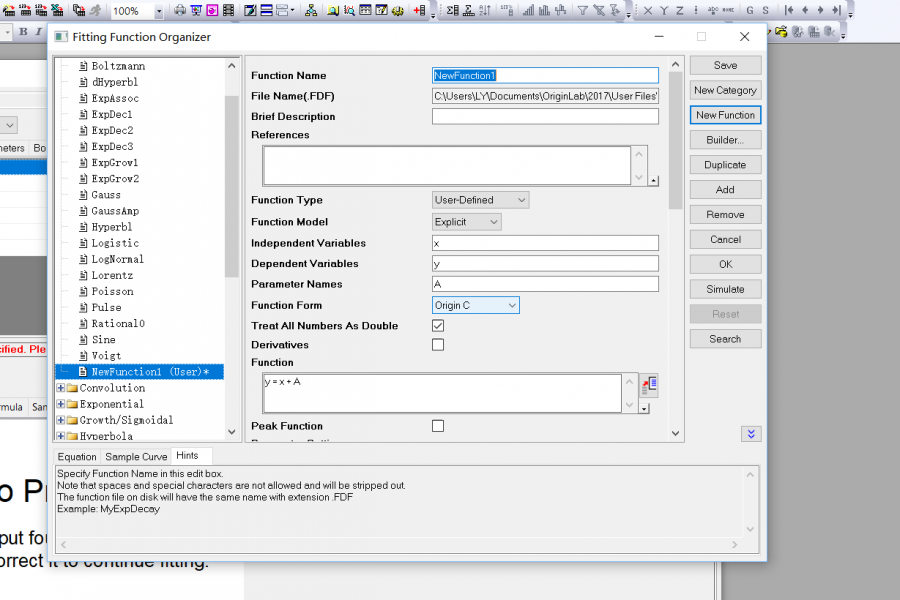
Task: Click the Parameter Names input field
Action: [x=545, y=284]
